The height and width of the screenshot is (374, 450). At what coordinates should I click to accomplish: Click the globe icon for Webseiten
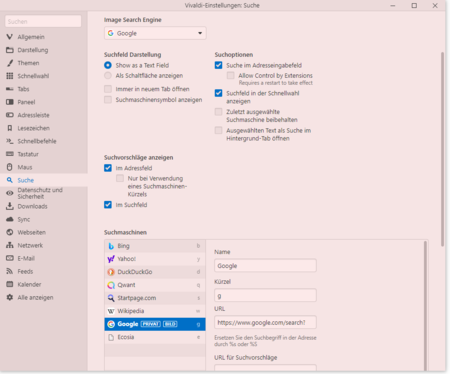coord(10,232)
